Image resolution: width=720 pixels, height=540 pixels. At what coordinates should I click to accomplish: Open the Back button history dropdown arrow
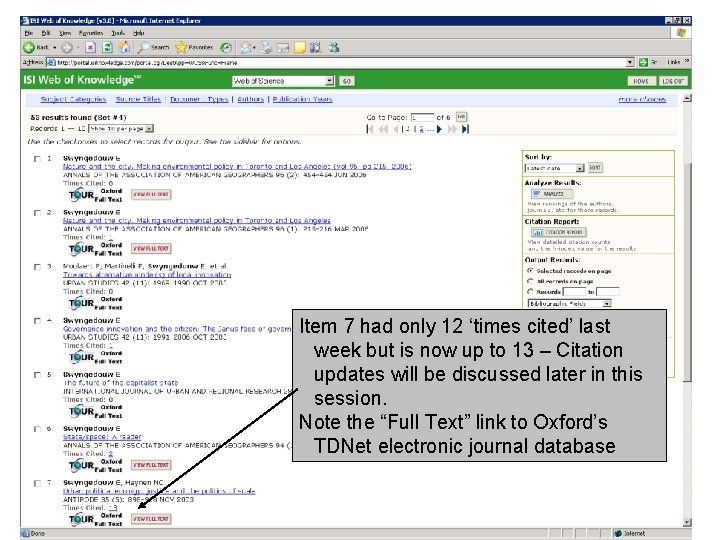(x=55, y=47)
